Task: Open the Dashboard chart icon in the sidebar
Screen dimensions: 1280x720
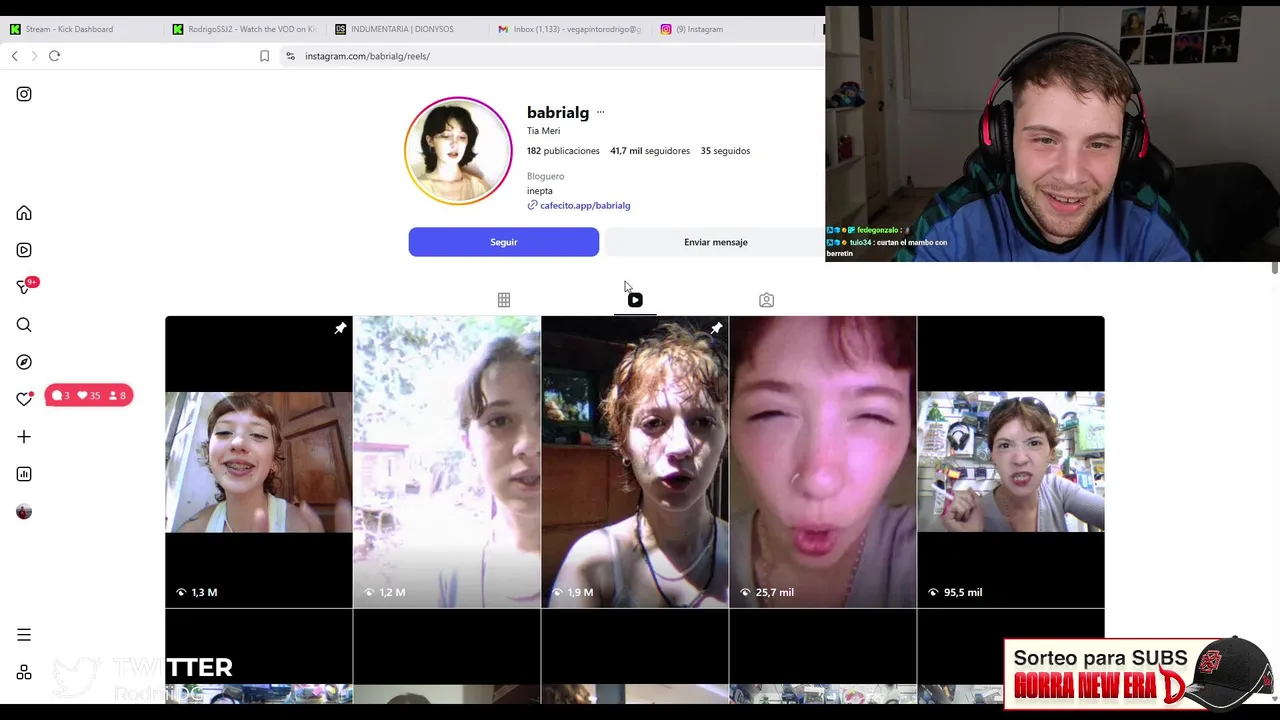Action: (24, 474)
